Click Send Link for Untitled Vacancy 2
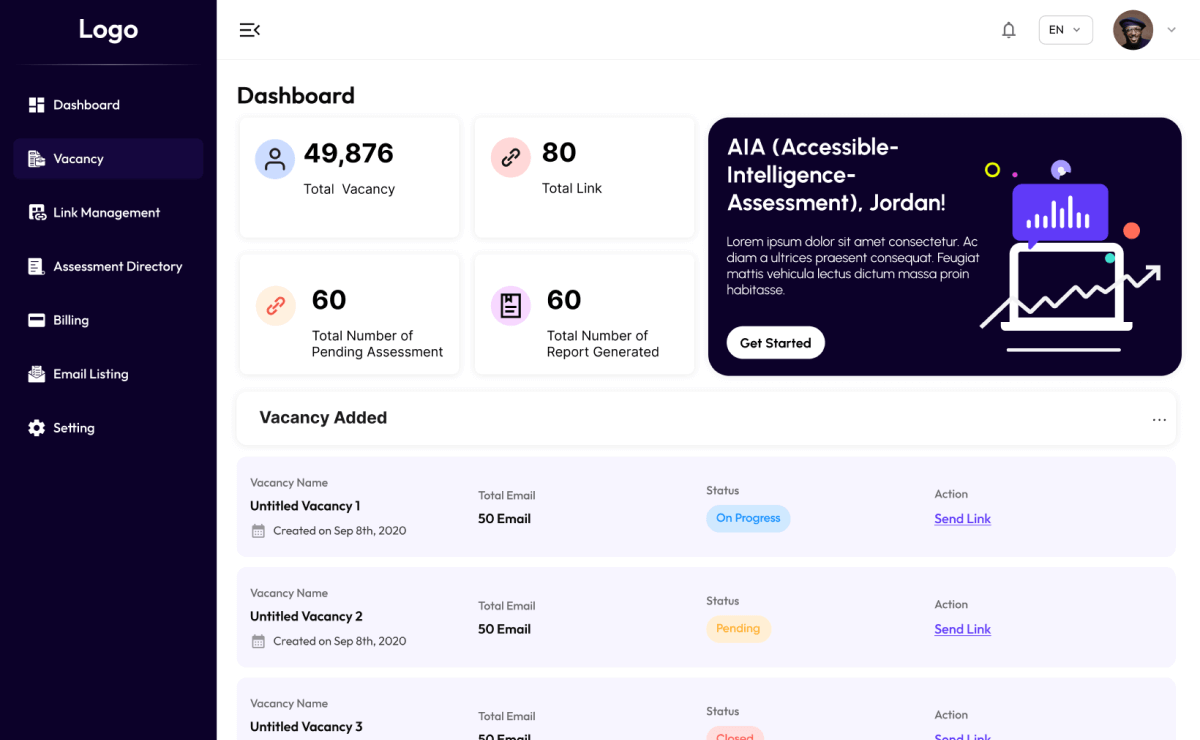This screenshot has height=740, width=1200. (962, 629)
